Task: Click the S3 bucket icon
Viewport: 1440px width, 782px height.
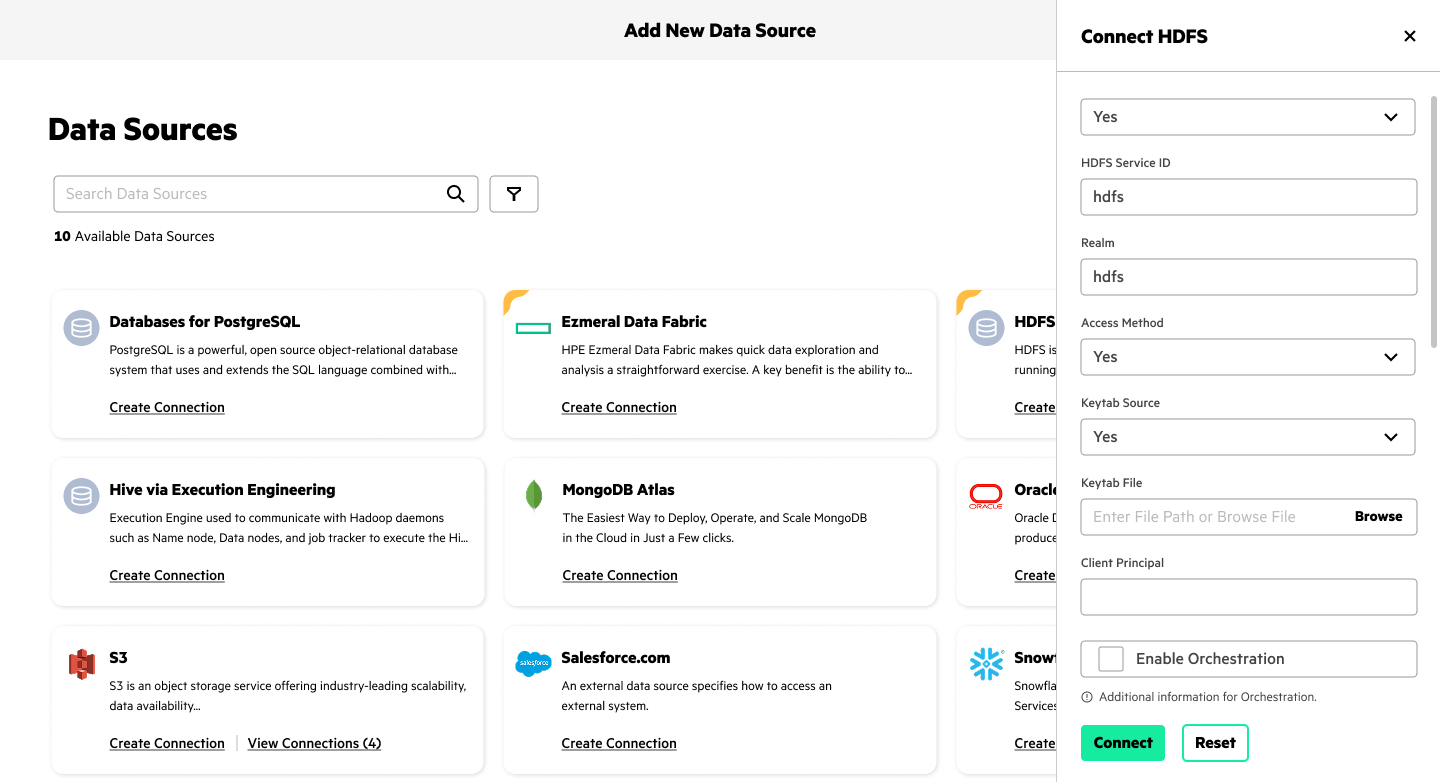Action: click(x=81, y=663)
